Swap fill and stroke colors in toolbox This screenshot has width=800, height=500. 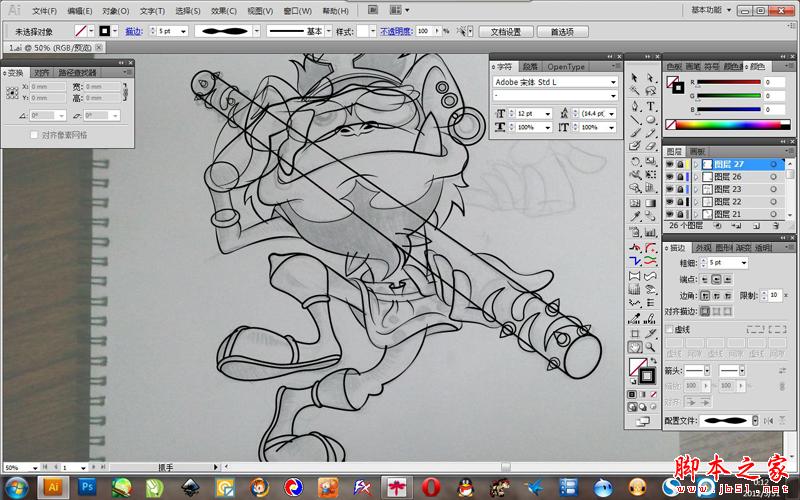(654, 361)
